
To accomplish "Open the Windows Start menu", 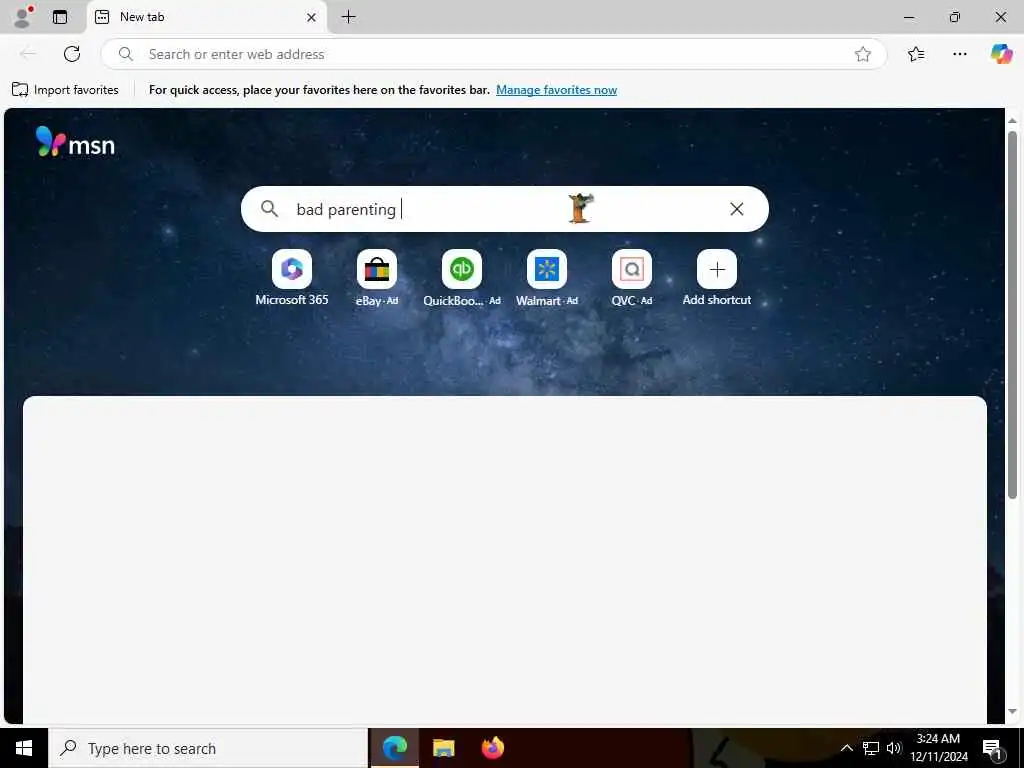I will point(24,748).
